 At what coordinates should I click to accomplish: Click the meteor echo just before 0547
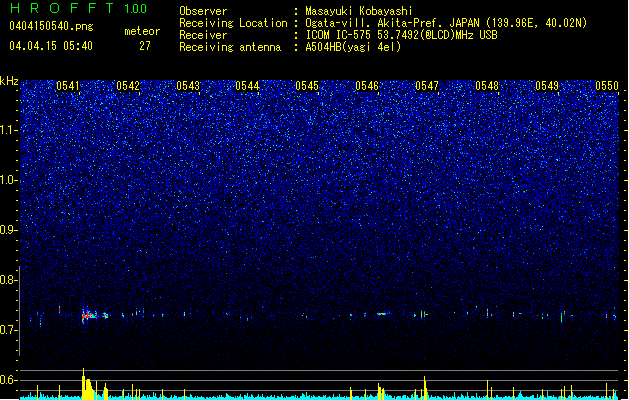pos(424,315)
